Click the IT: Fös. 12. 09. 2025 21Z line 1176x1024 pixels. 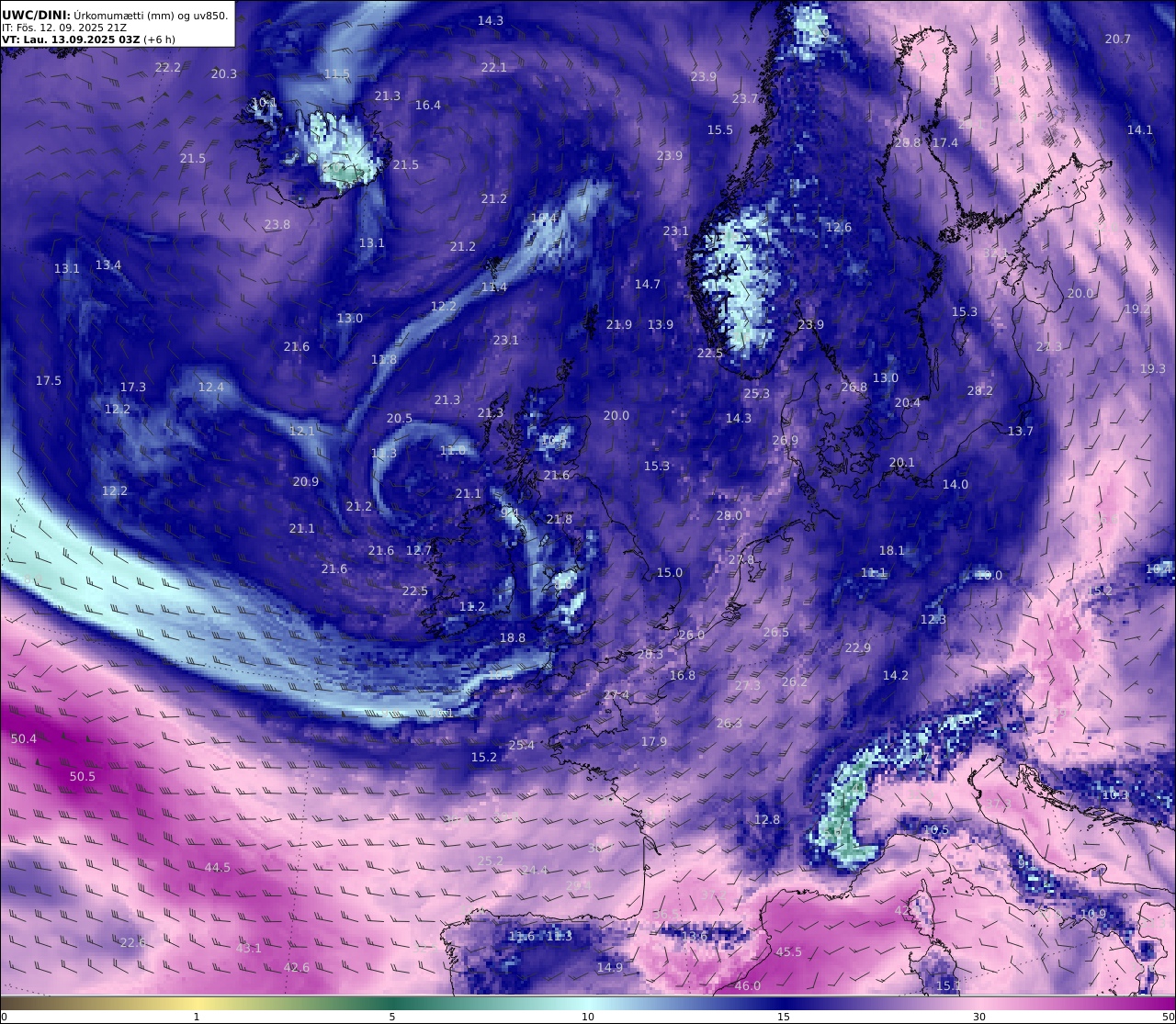point(63,28)
